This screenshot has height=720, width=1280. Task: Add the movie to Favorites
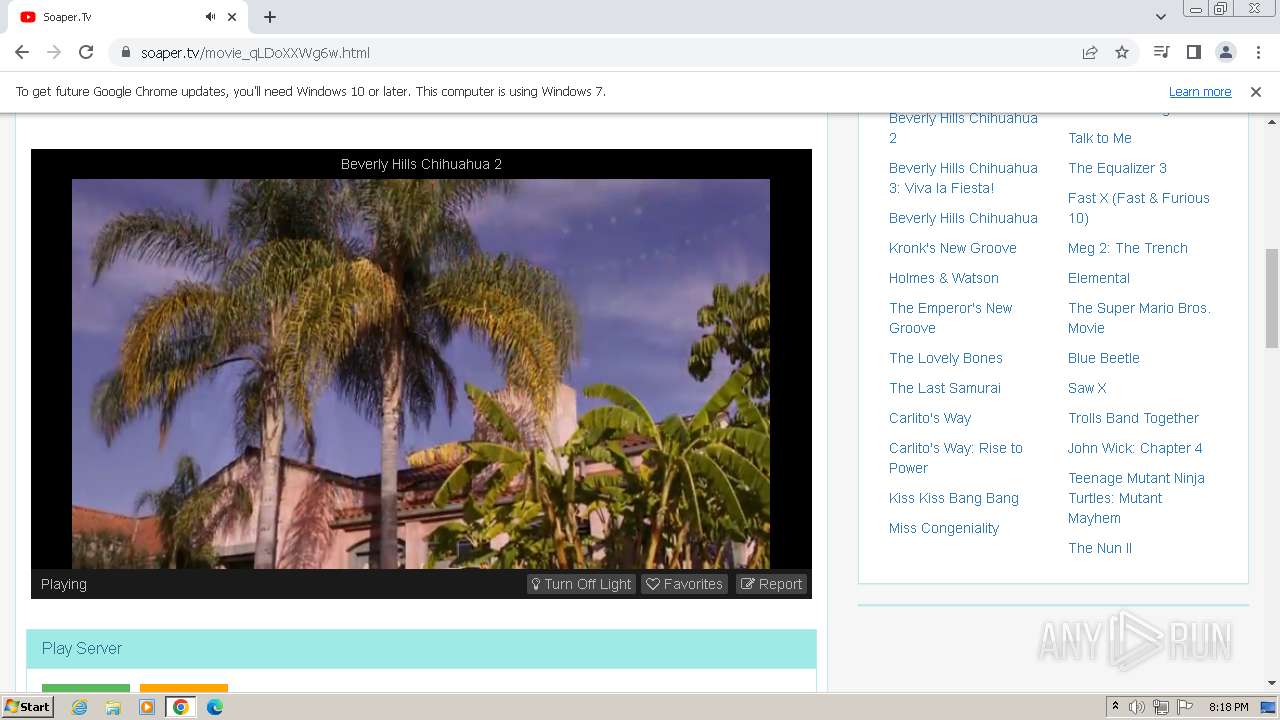tap(684, 584)
